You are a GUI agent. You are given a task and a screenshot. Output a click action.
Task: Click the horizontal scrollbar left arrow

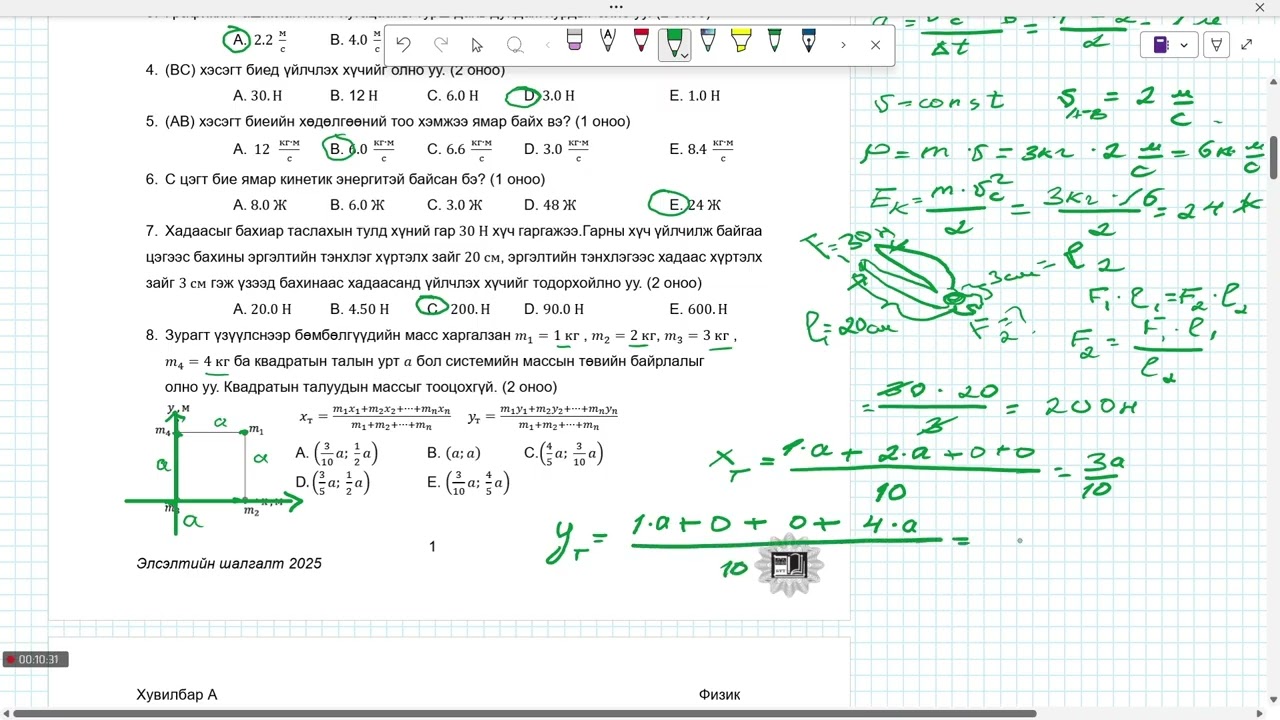[6, 713]
